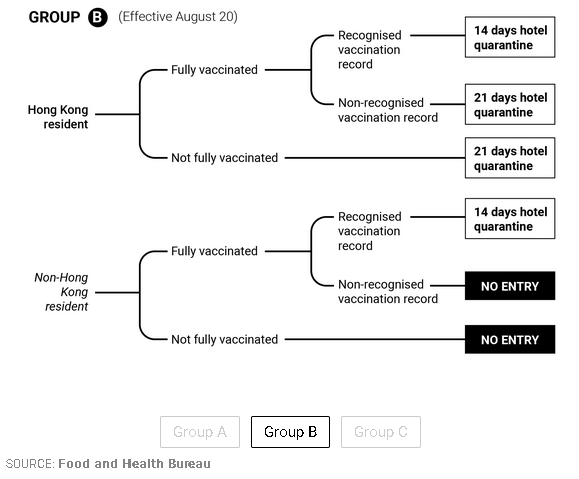Select the Group B tab
Viewport: 579px width, 479px height.
point(290,432)
